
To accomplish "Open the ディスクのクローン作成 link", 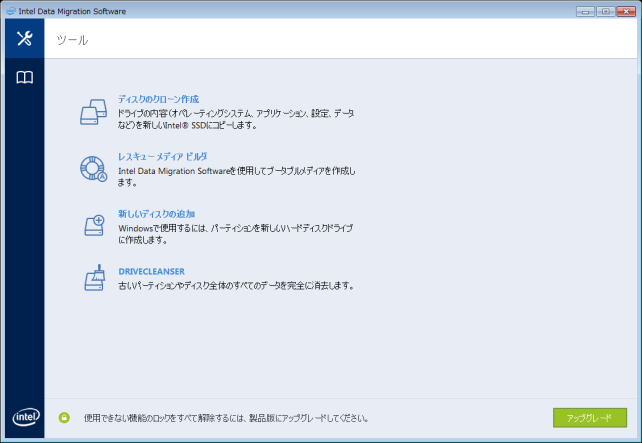I will click(x=158, y=99).
